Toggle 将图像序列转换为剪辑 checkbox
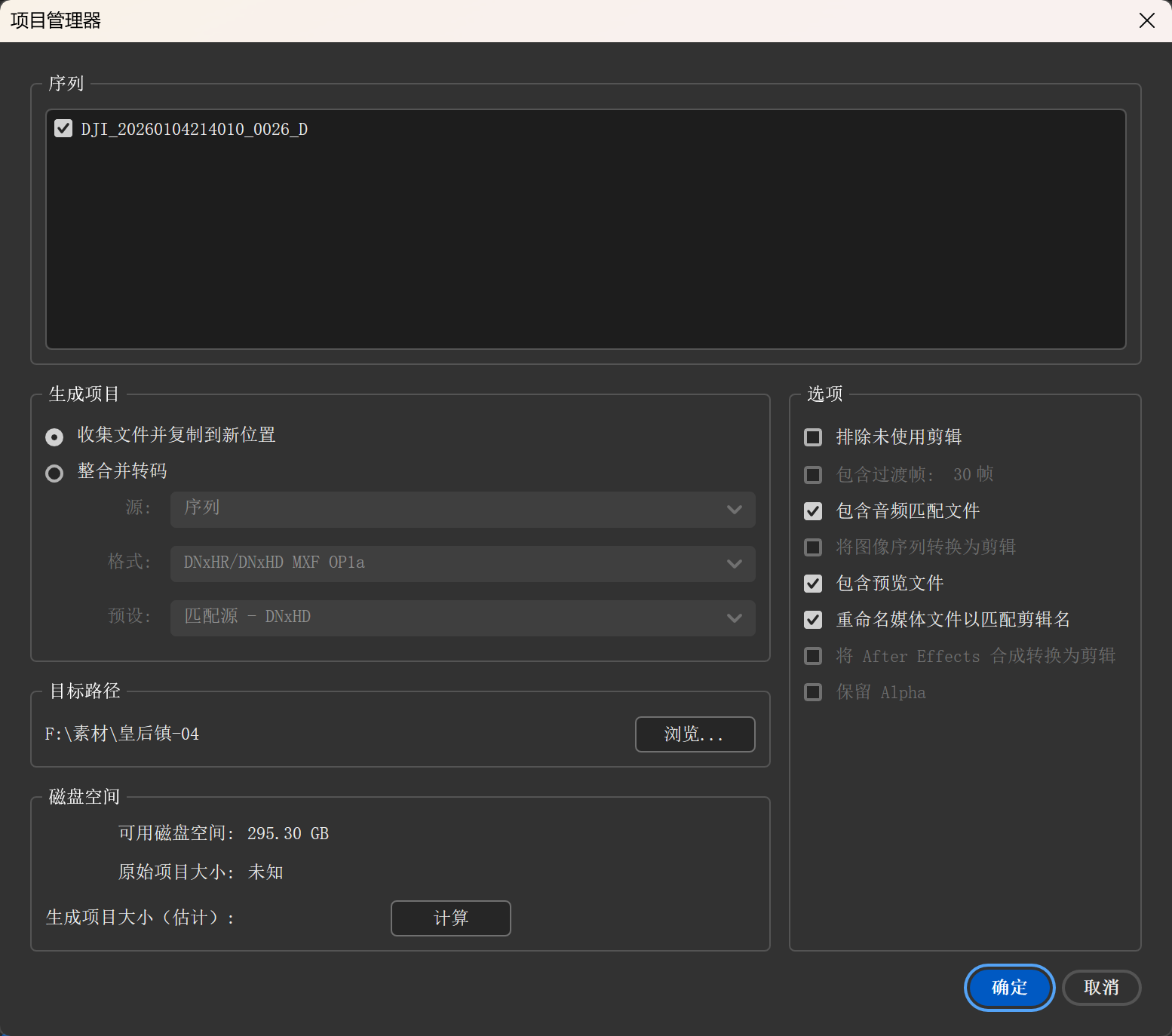 pos(813,547)
